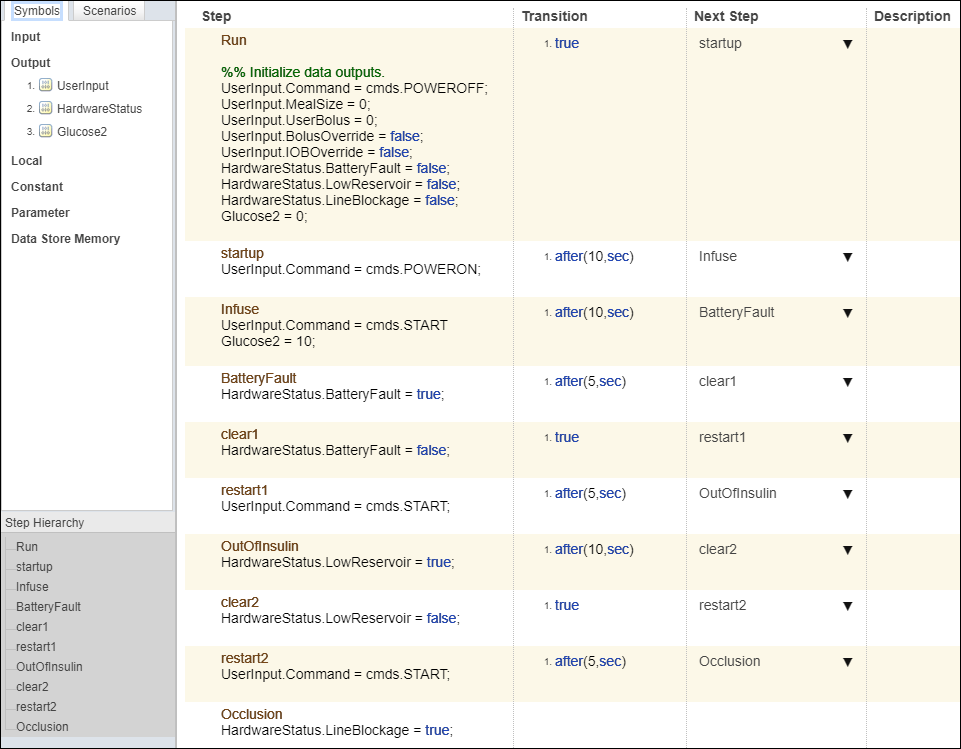Select the HardwareStatus output symbol icon
Viewport: 961px width, 749px height.
[x=46, y=108]
